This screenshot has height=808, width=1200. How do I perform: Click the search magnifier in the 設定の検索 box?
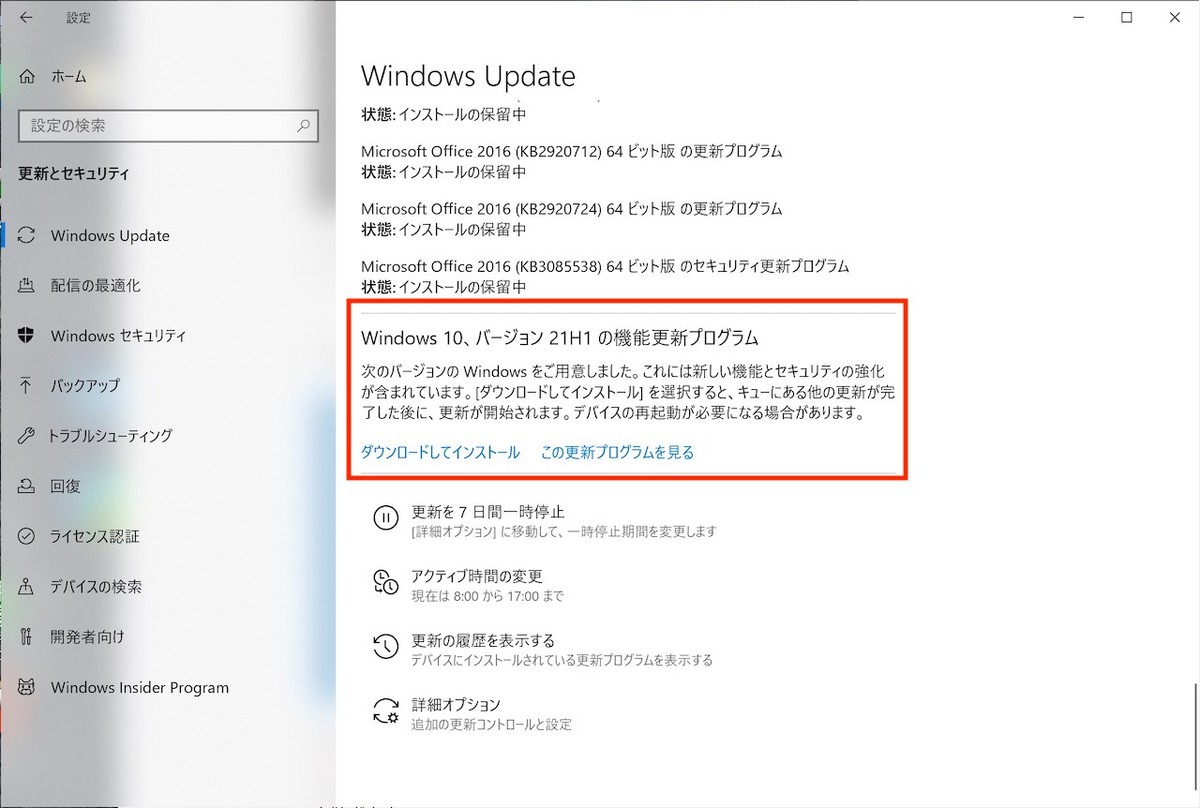click(x=303, y=126)
